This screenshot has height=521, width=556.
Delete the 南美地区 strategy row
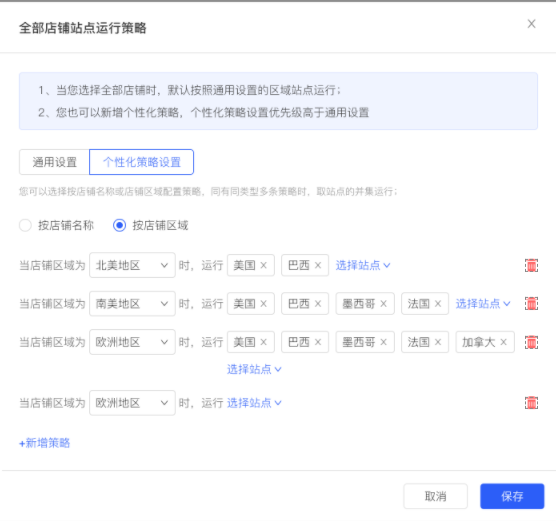[531, 303]
